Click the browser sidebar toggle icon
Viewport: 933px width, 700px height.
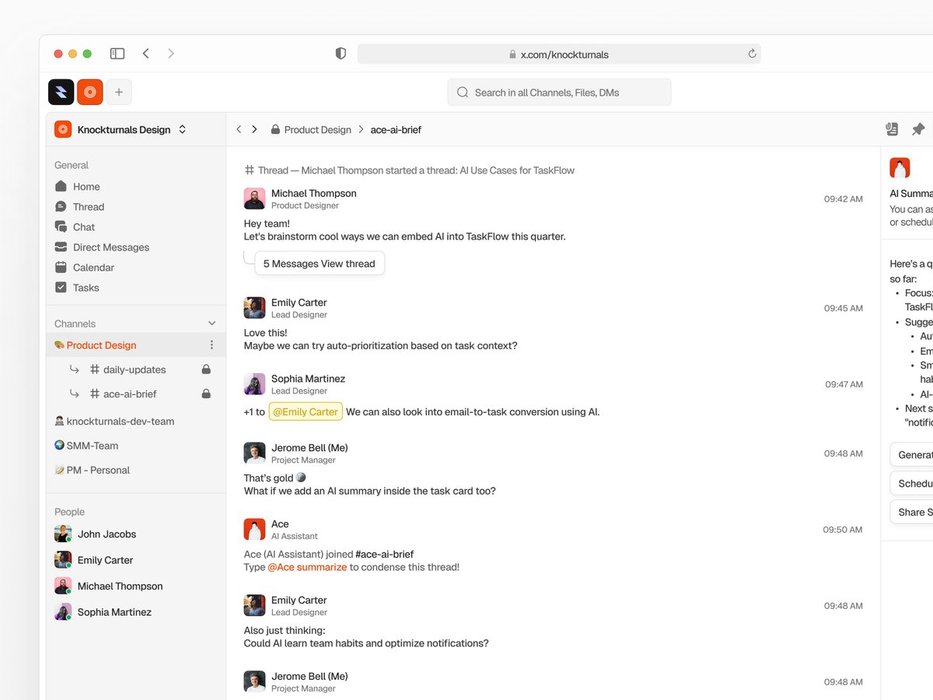117,54
